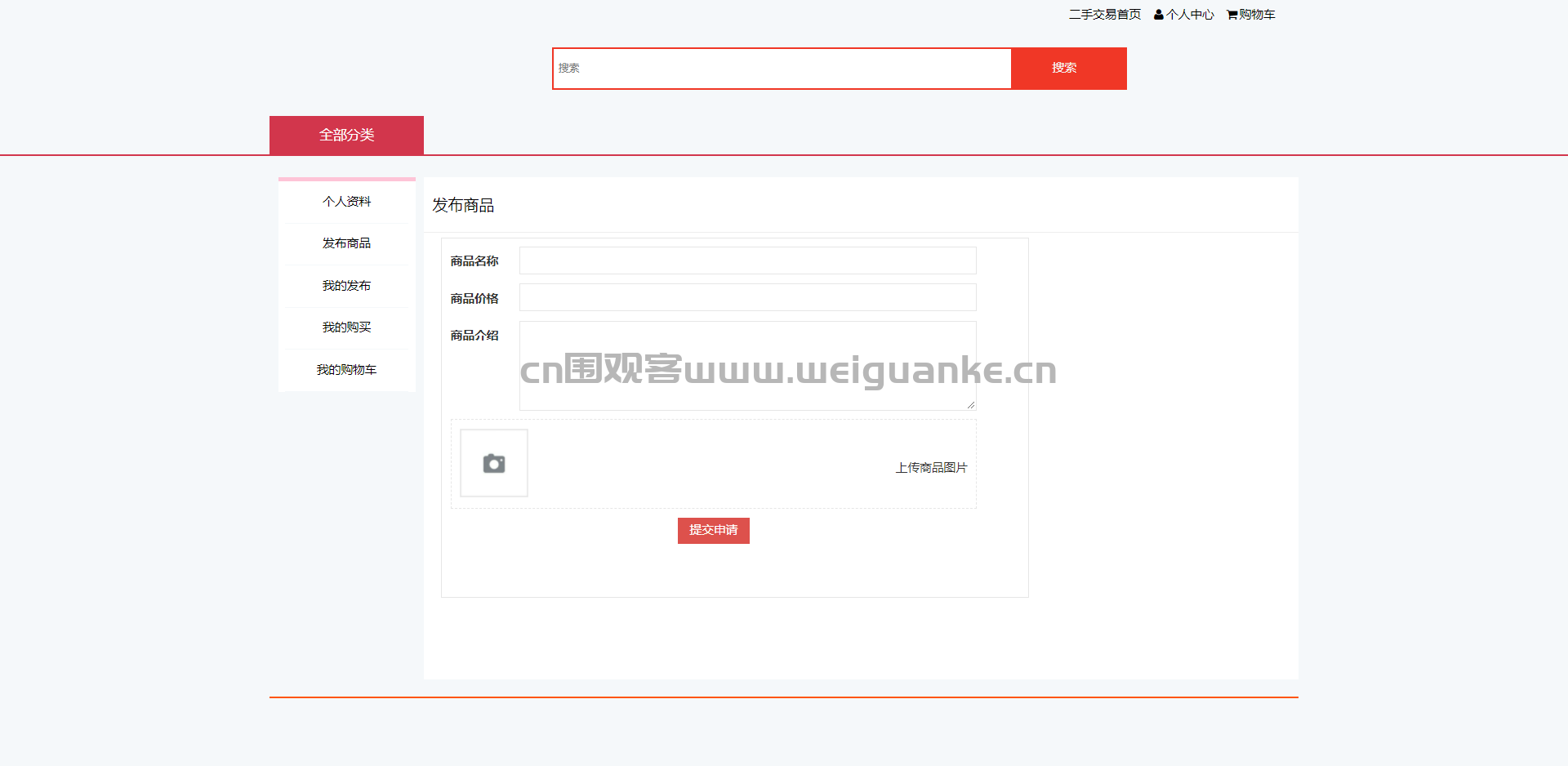Click the 商品名称 label
Image resolution: width=1568 pixels, height=766 pixels.
[474, 261]
